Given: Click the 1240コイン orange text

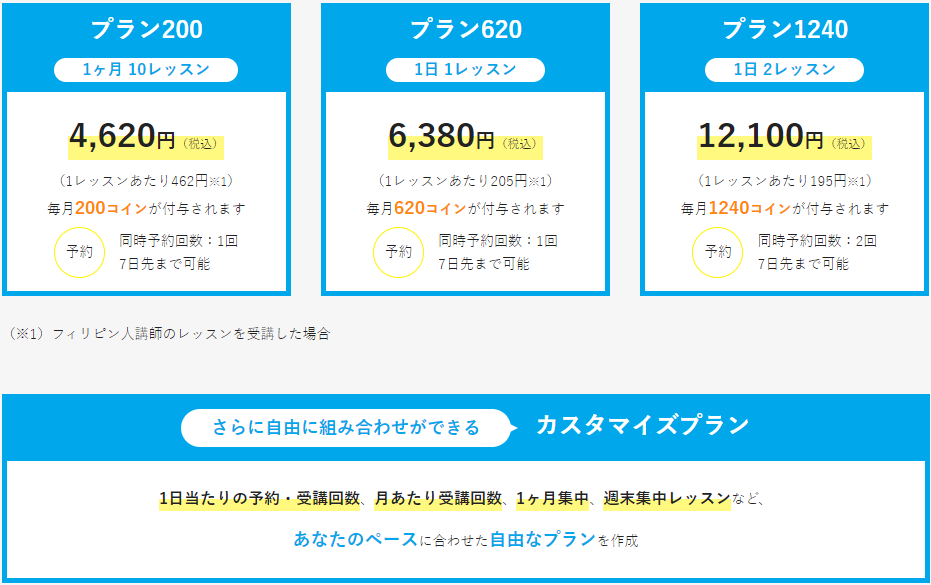Looking at the screenshot, I should [750, 208].
